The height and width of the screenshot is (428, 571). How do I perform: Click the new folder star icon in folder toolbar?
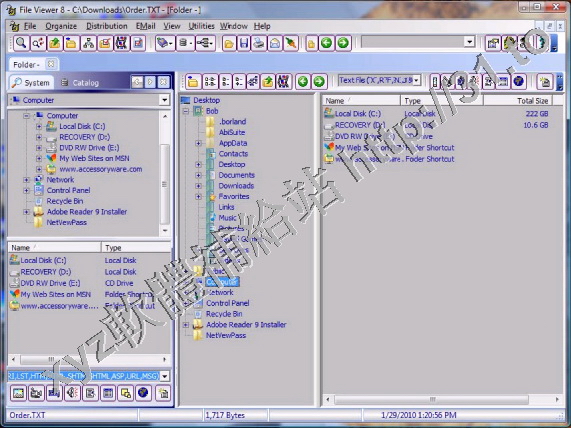545,81
